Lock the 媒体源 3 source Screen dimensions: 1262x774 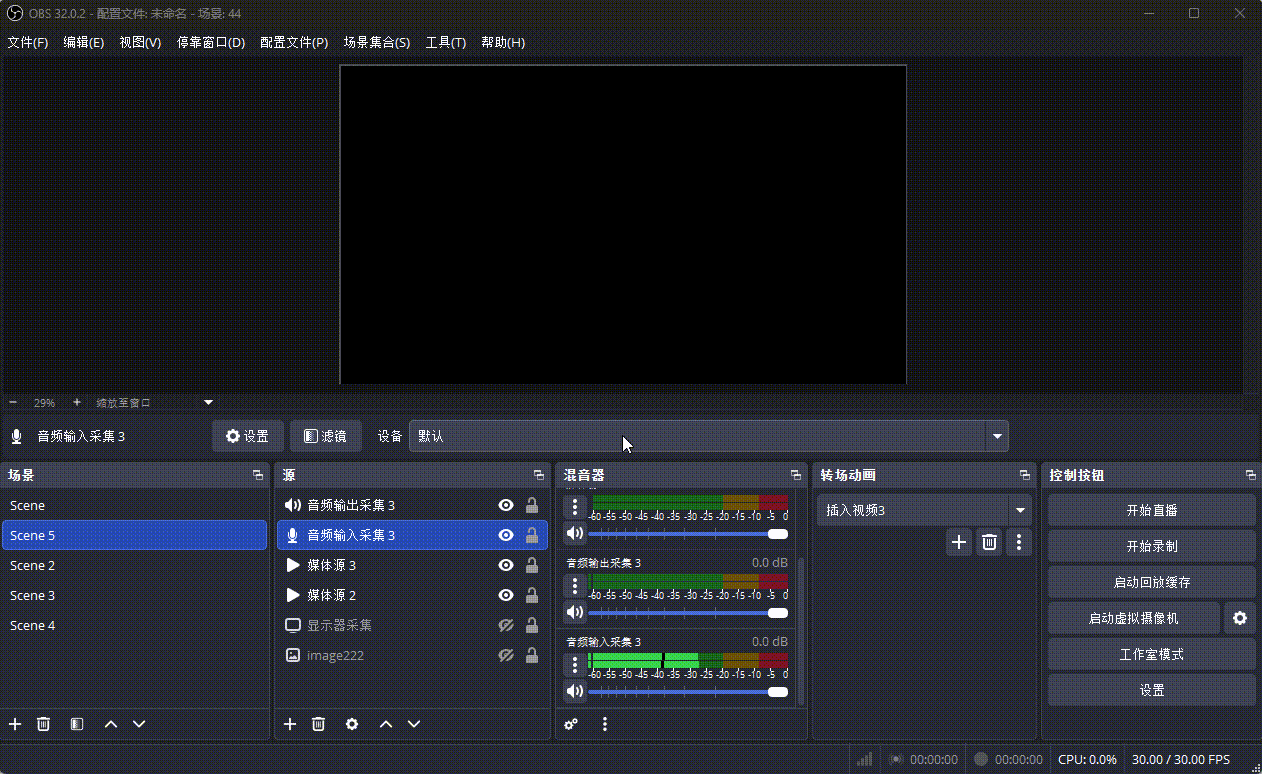532,564
